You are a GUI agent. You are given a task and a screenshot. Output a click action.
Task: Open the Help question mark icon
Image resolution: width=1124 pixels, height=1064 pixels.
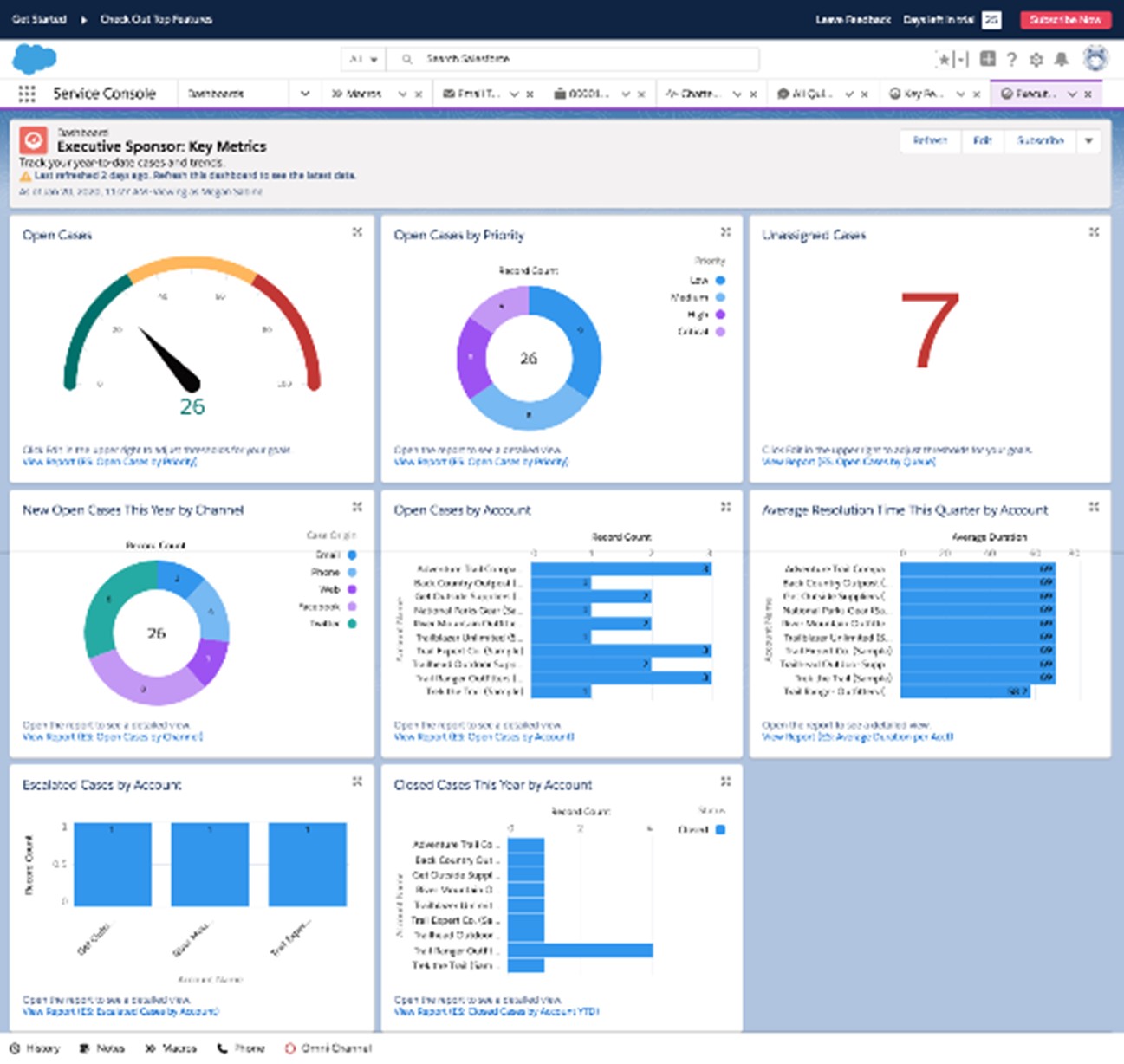pos(1010,59)
